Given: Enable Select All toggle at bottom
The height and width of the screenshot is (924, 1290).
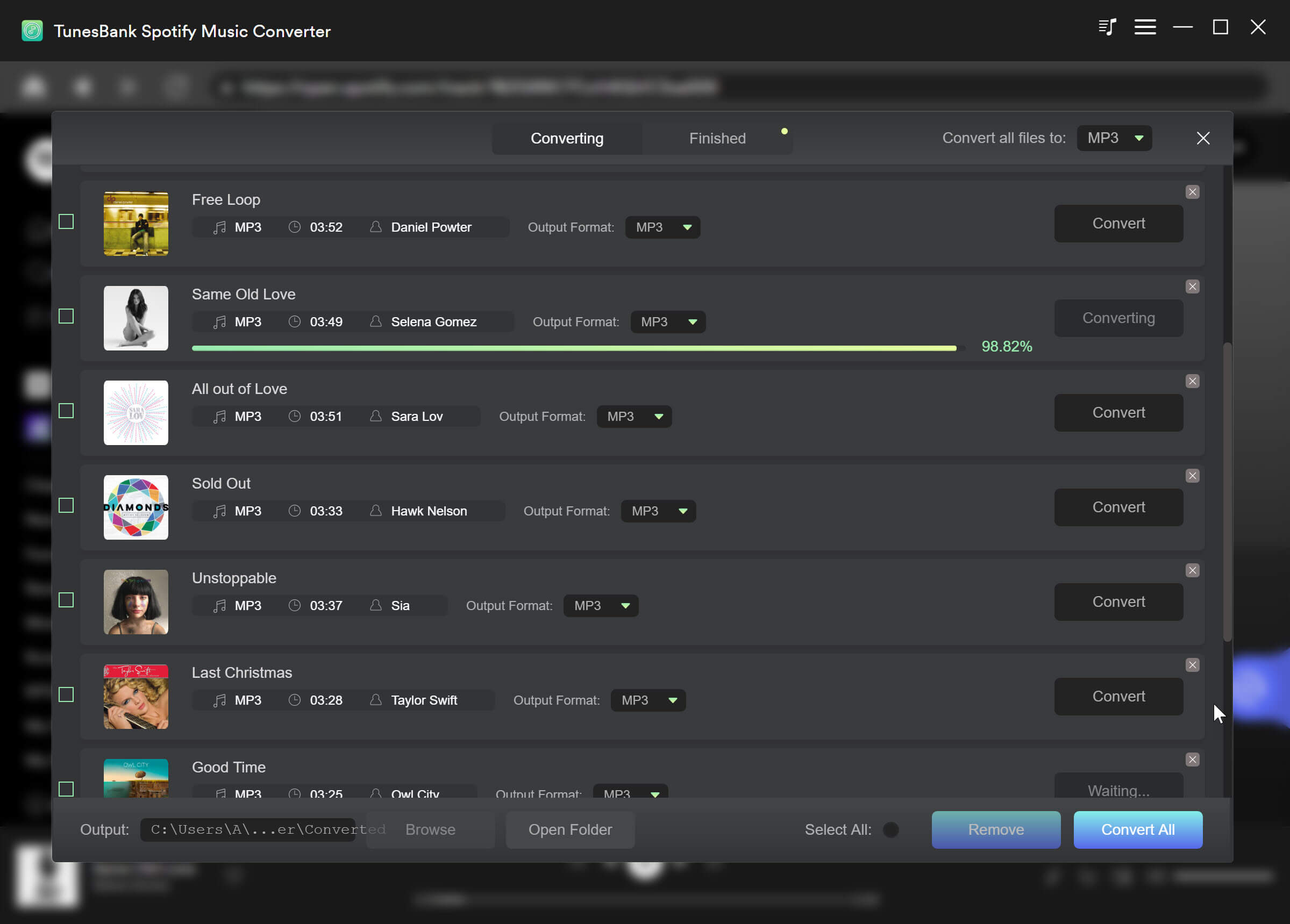Looking at the screenshot, I should pos(890,830).
